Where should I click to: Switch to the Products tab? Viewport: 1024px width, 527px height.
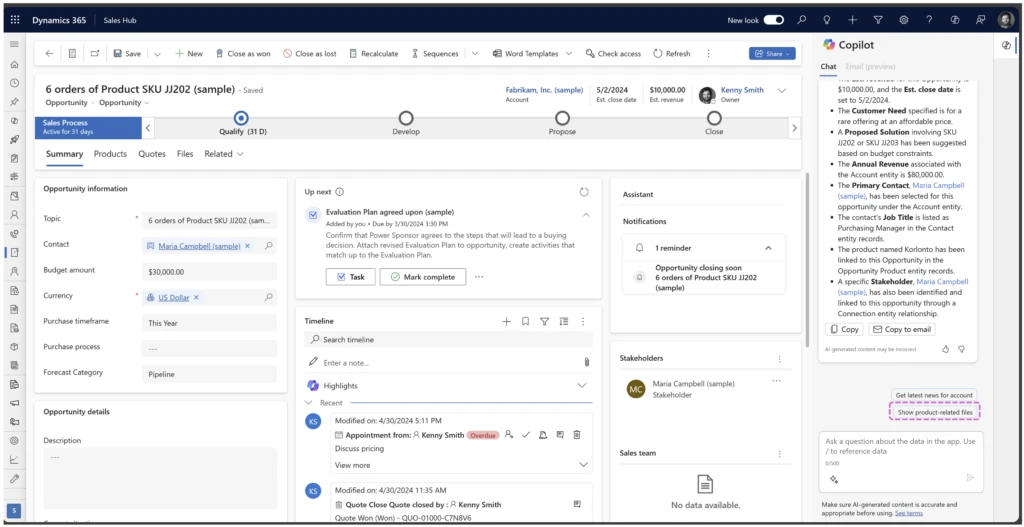(x=110, y=154)
